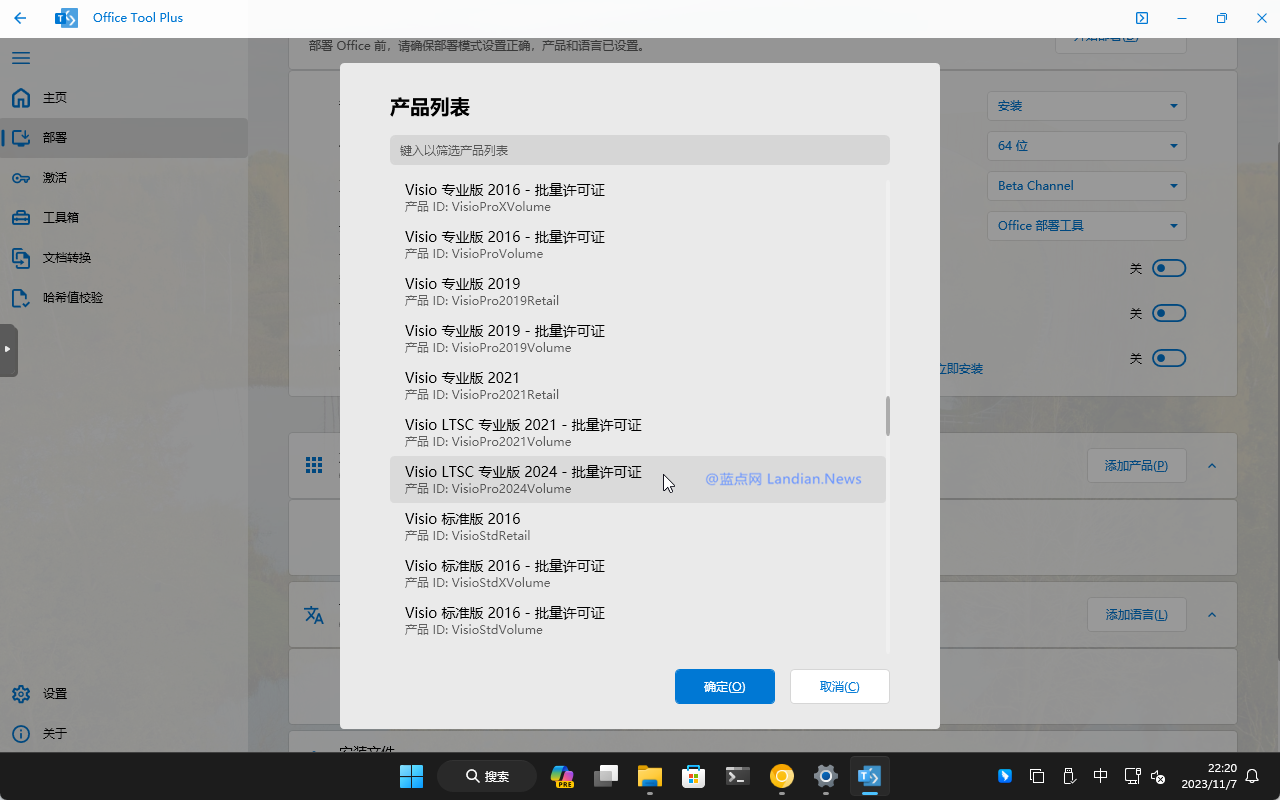Viewport: 1280px width, 800px height.
Task: Open 哈希值校验 hash check page
Action: coord(21,298)
